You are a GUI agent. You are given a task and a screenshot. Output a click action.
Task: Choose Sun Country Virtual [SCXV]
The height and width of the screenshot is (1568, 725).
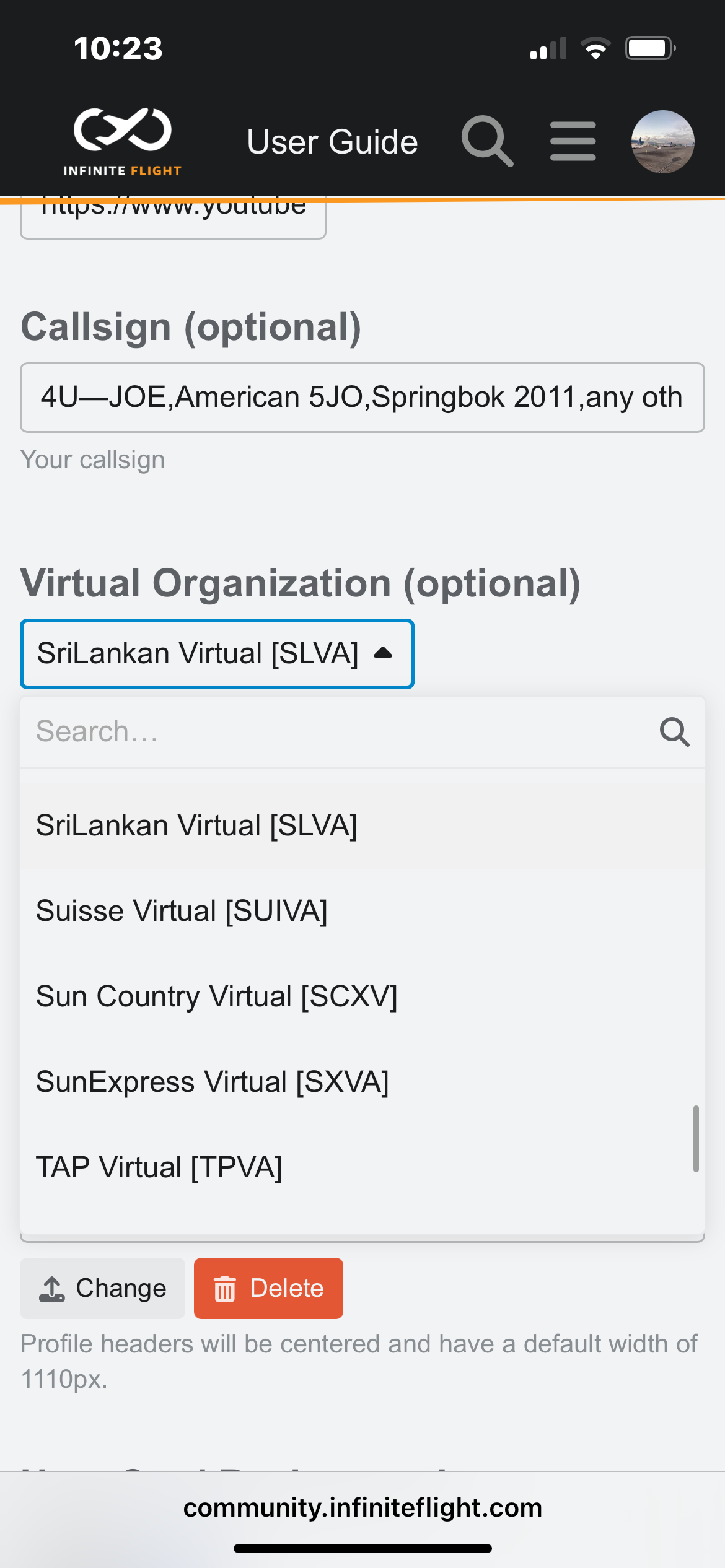click(216, 996)
